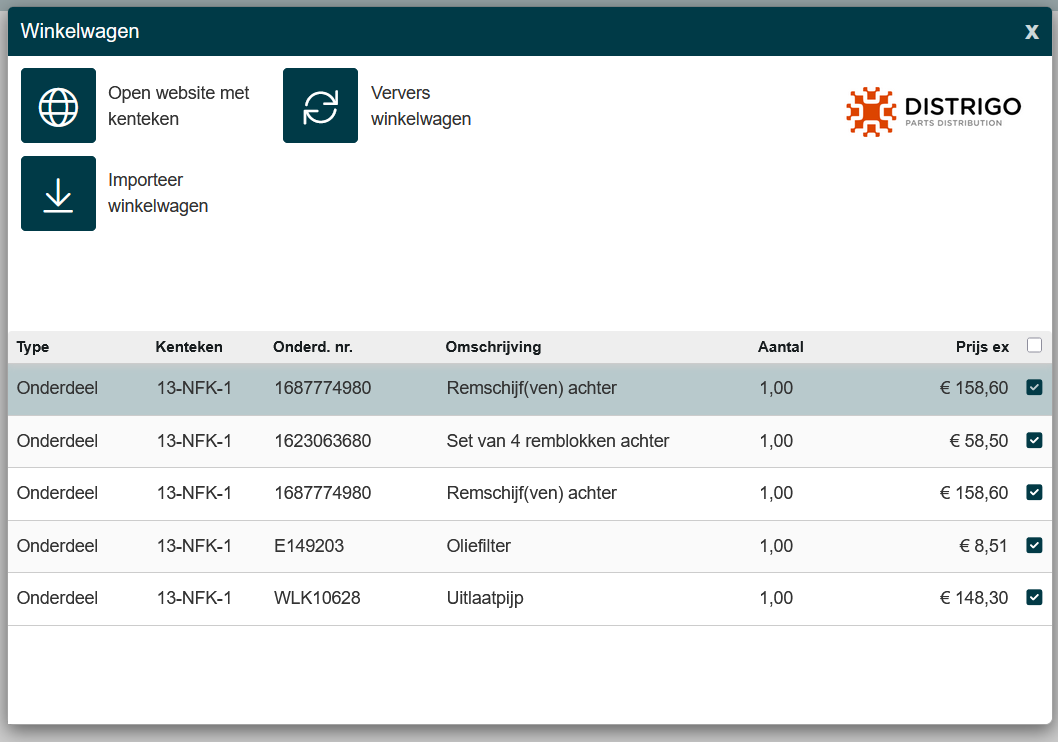Viewport: 1058px width, 742px height.
Task: Select the 'Ververs winkelwagen' label
Action: [x=420, y=106]
